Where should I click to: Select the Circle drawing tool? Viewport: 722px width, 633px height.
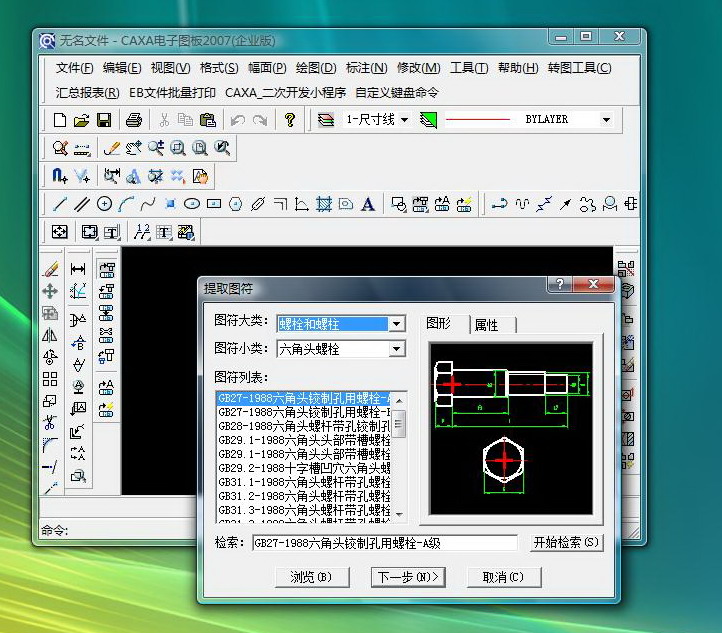click(105, 203)
